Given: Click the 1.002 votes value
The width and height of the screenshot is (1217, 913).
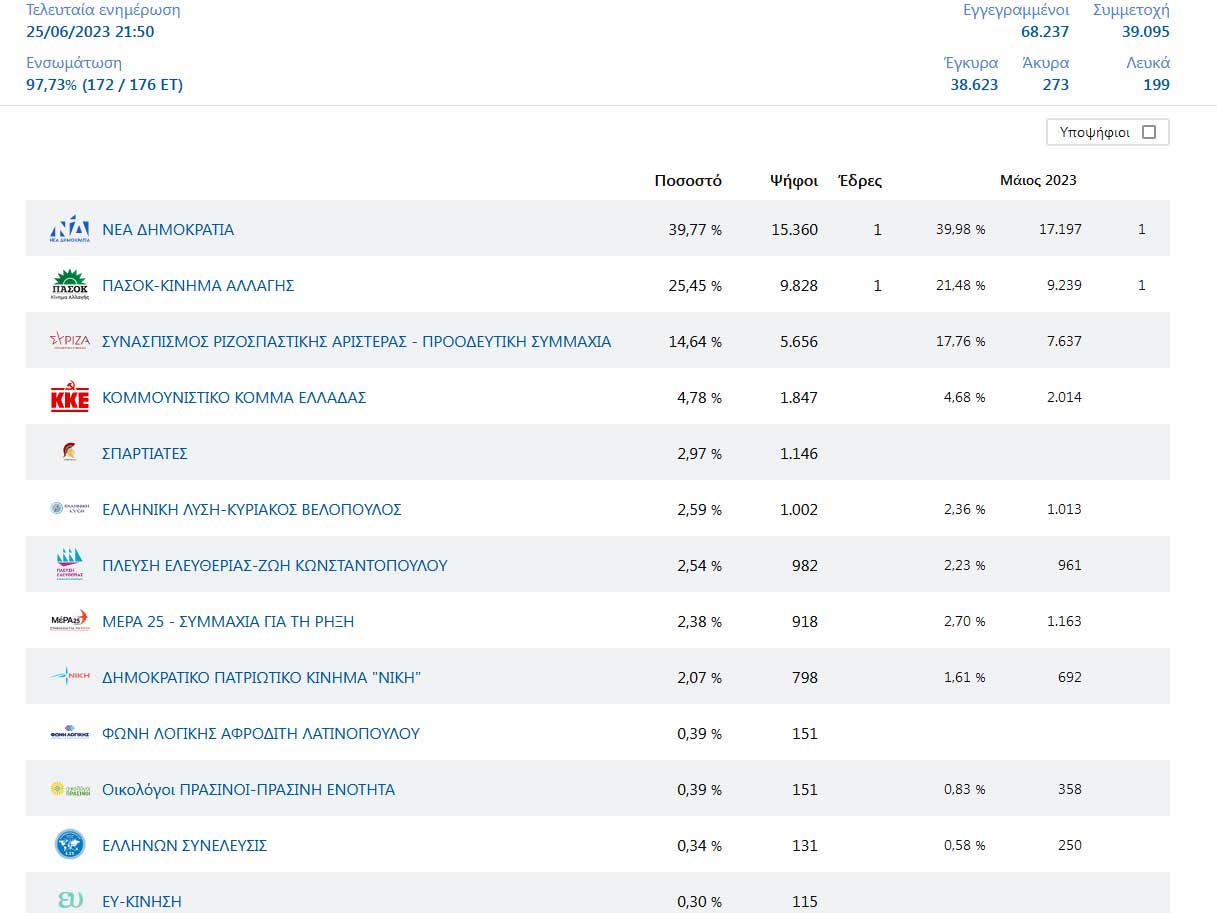Looking at the screenshot, I should pos(799,509).
